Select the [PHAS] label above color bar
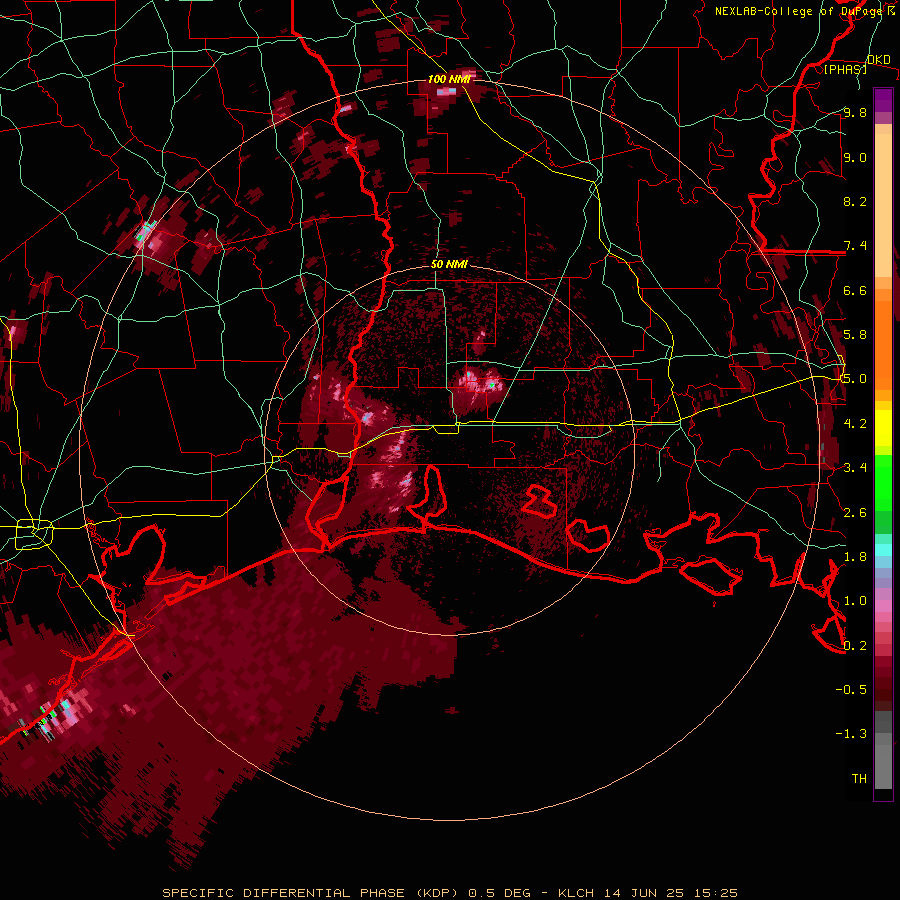 [x=845, y=69]
